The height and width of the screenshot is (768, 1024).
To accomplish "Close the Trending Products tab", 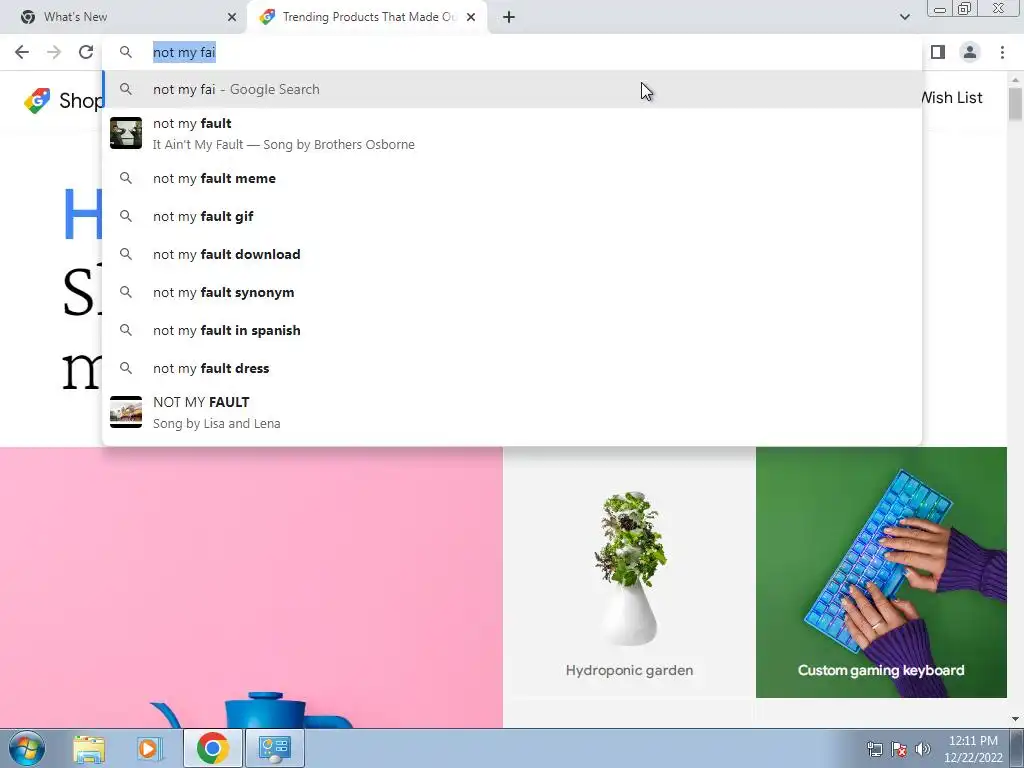I will [x=471, y=17].
